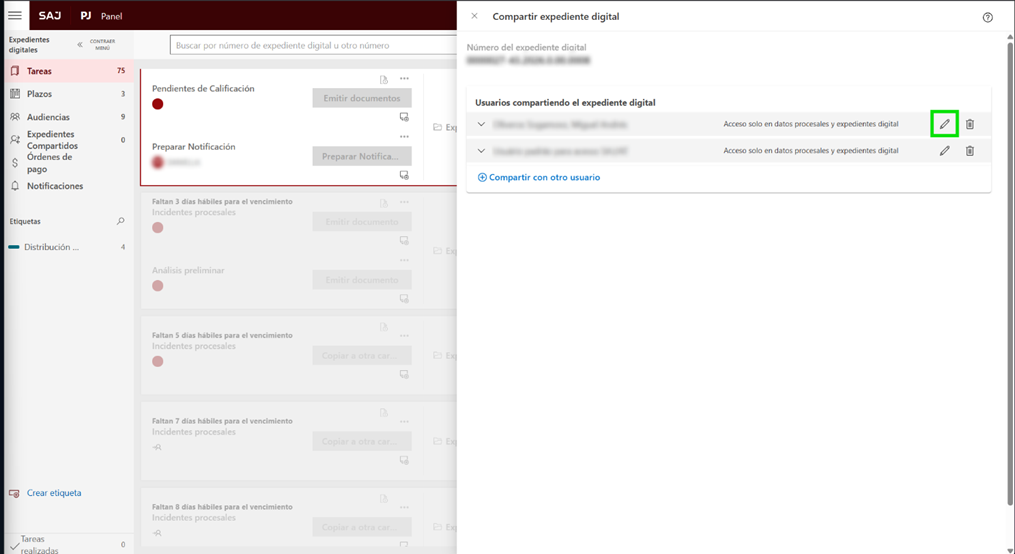The width and height of the screenshot is (1015, 554).
Task: Close the Compartir expediente digital panel
Action: pyautogui.click(x=474, y=16)
